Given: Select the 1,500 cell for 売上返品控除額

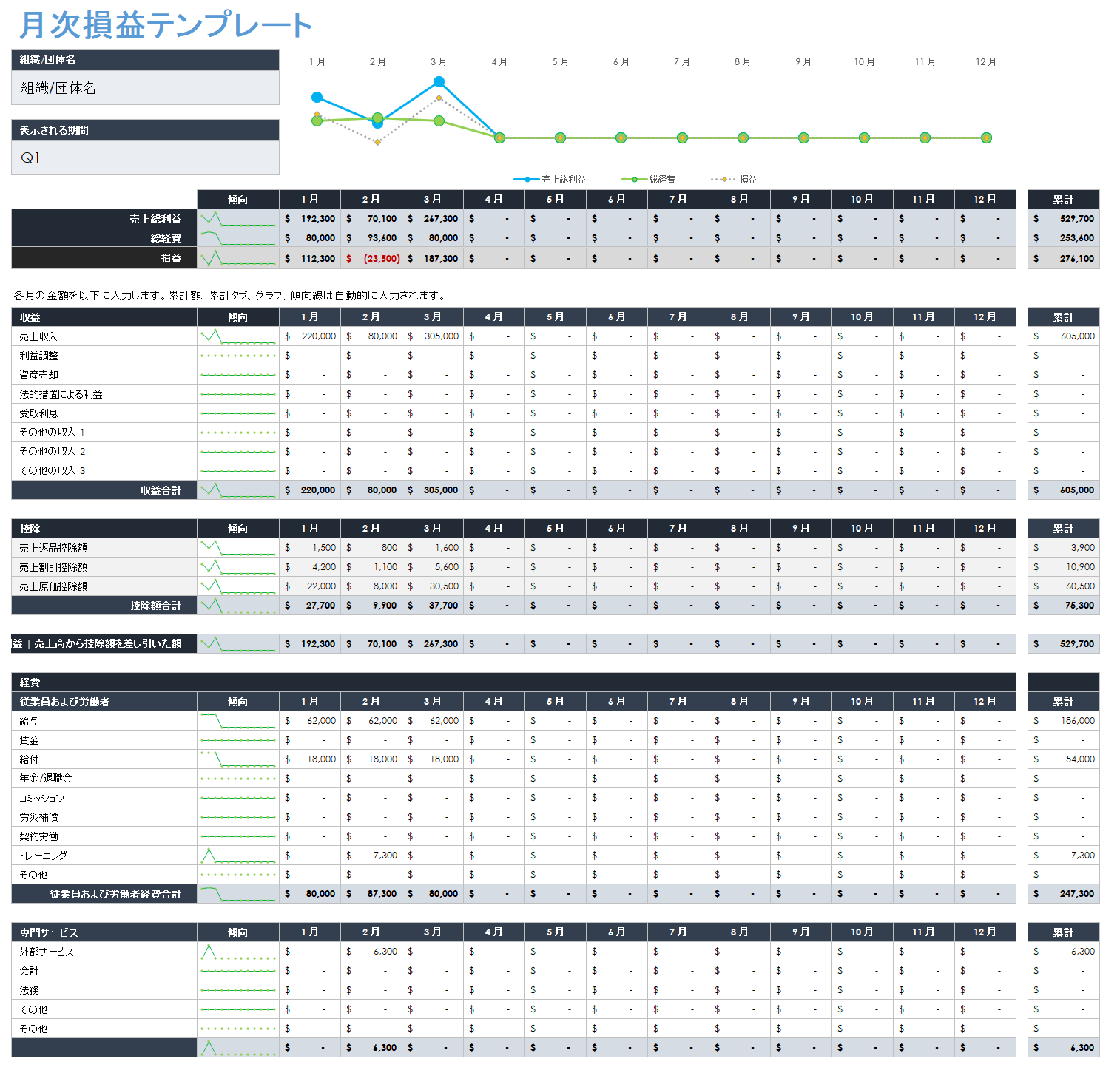Looking at the screenshot, I should 310,548.
